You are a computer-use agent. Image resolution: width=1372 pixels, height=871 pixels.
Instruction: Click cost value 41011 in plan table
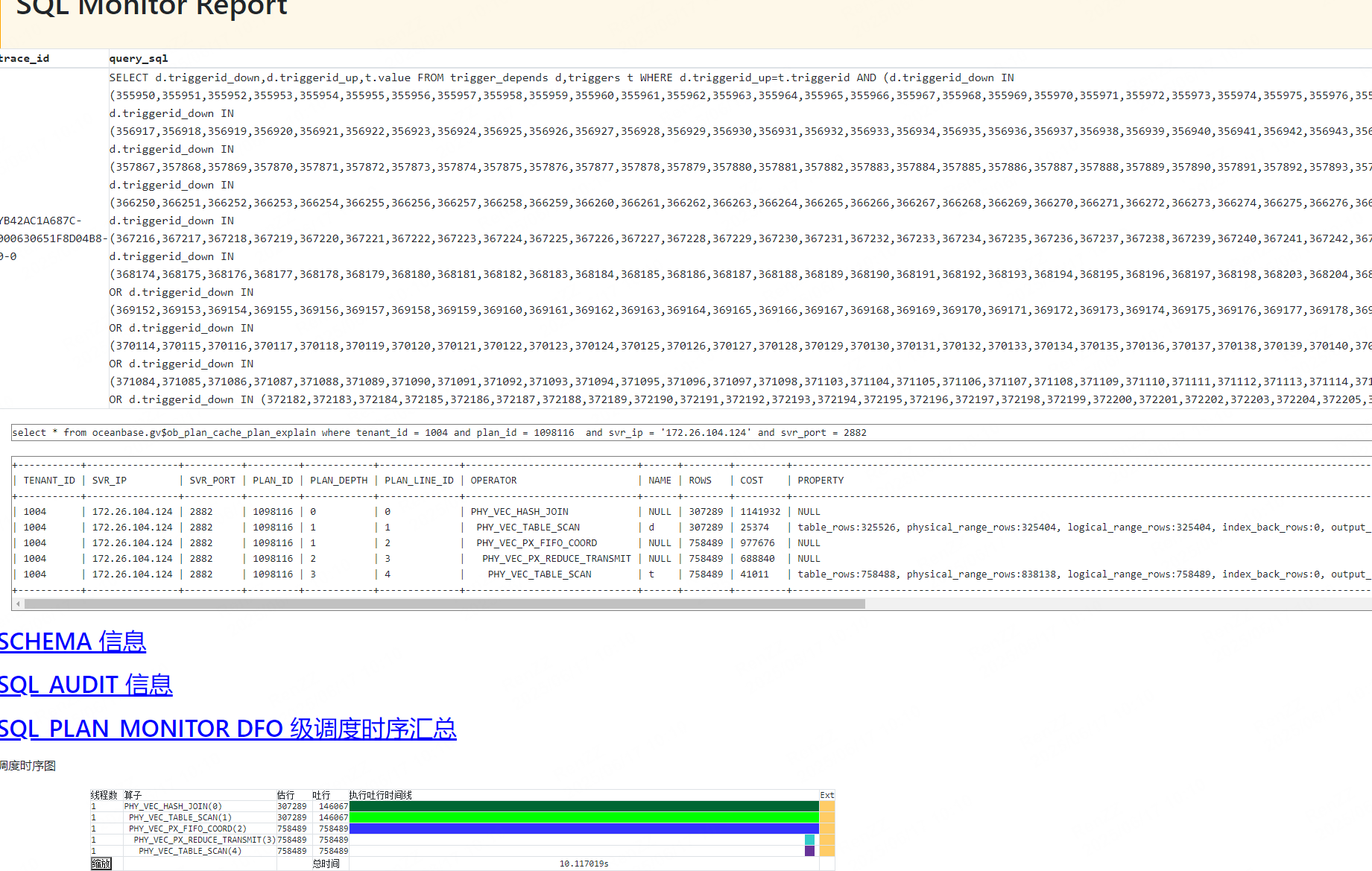[x=754, y=574]
